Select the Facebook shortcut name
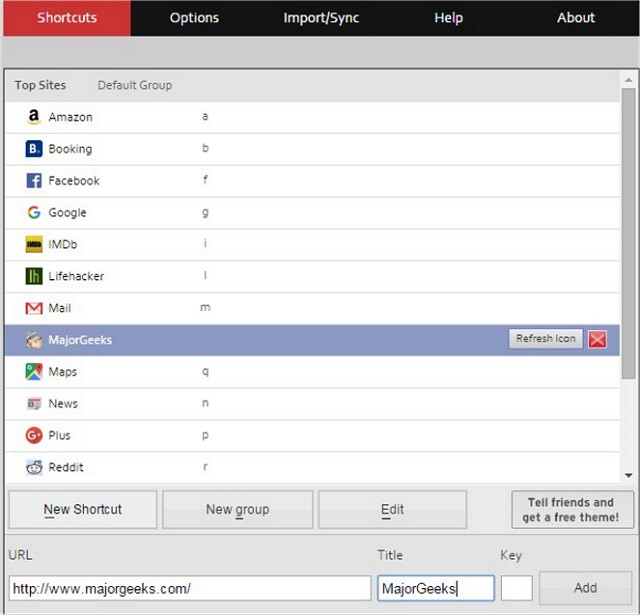 pos(74,181)
